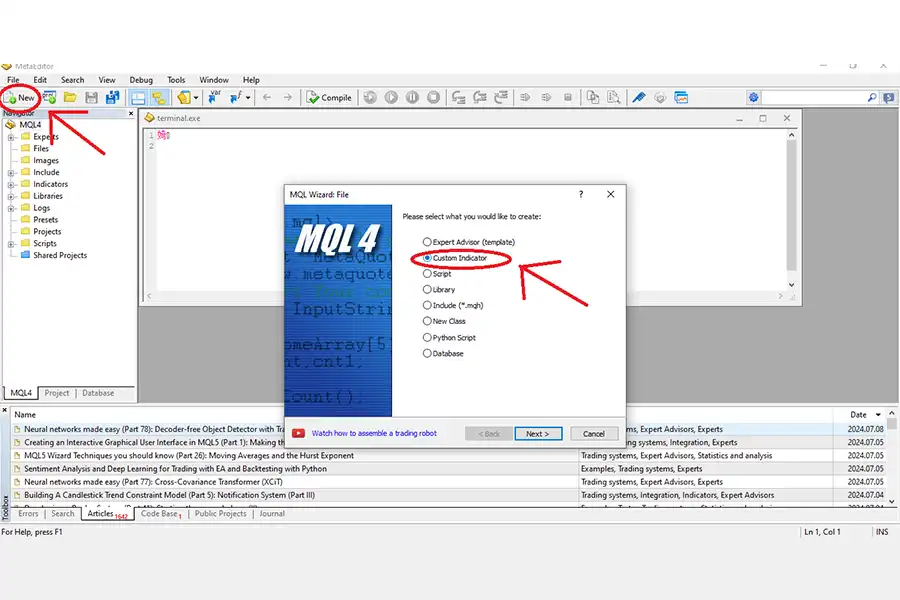Screen dimensions: 900x600
Task: Click the Step Into debug icon
Action: (459, 98)
